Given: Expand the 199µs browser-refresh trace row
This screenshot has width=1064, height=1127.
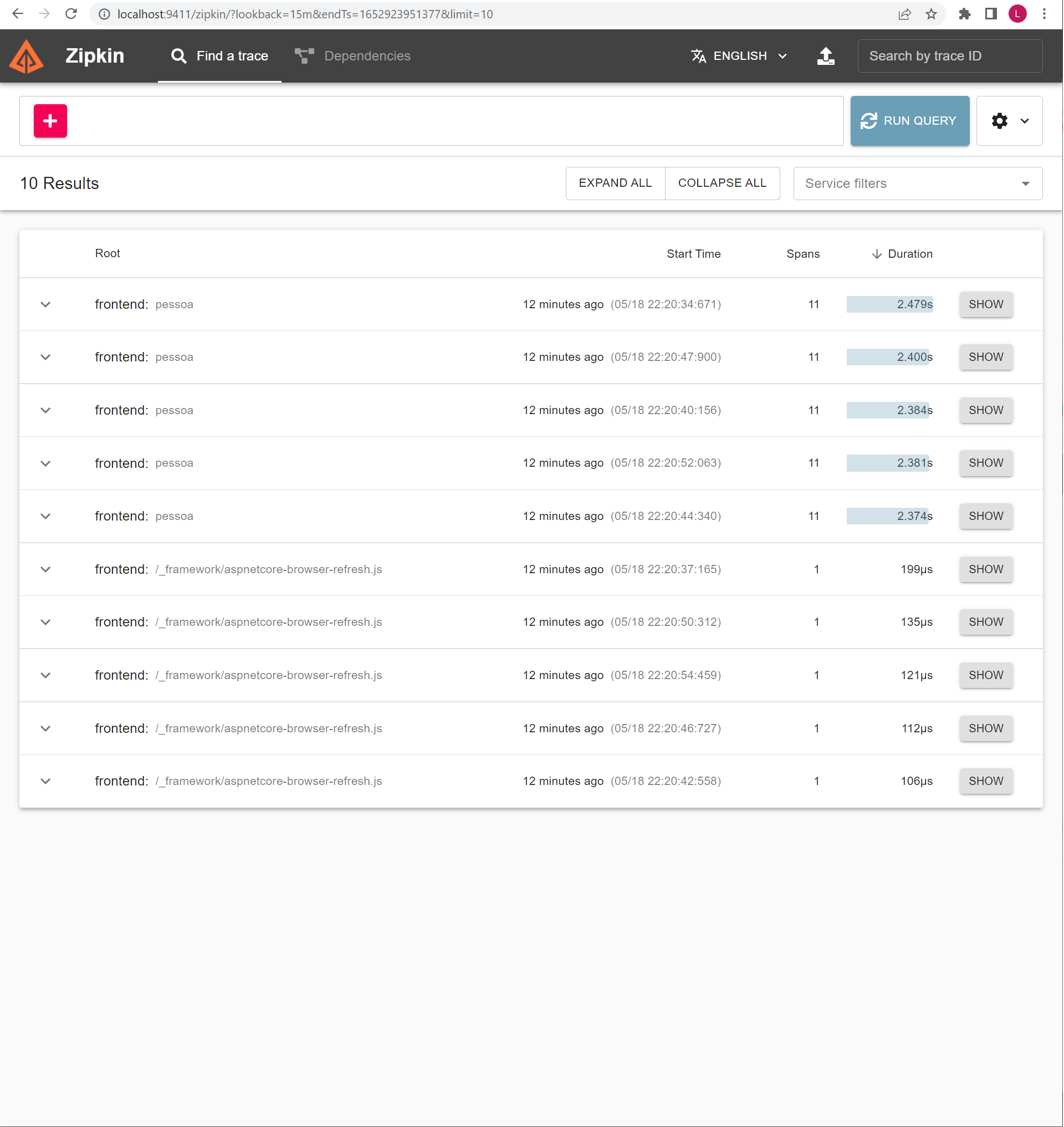Looking at the screenshot, I should pos(45,569).
